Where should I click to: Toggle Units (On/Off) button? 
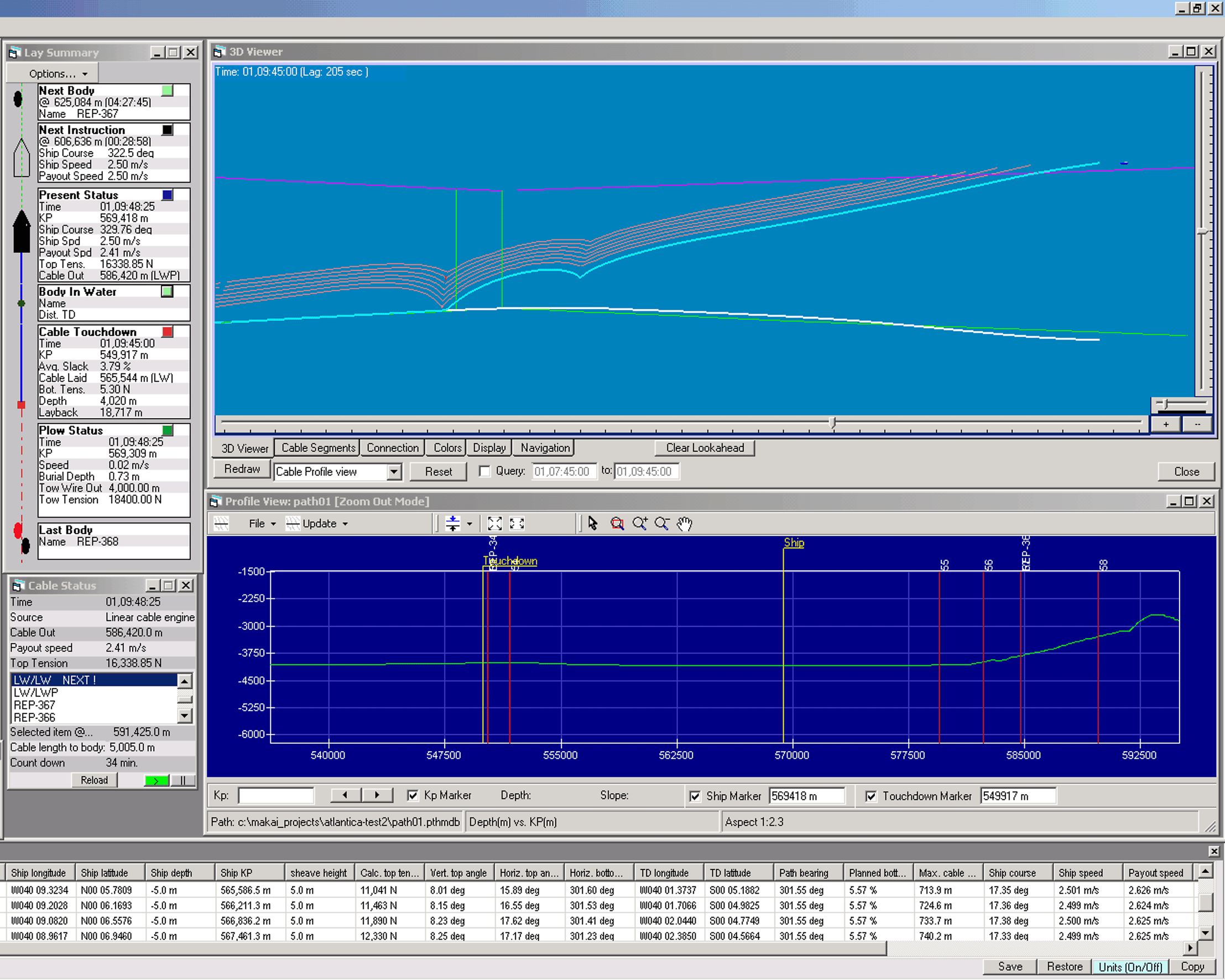click(x=1130, y=967)
